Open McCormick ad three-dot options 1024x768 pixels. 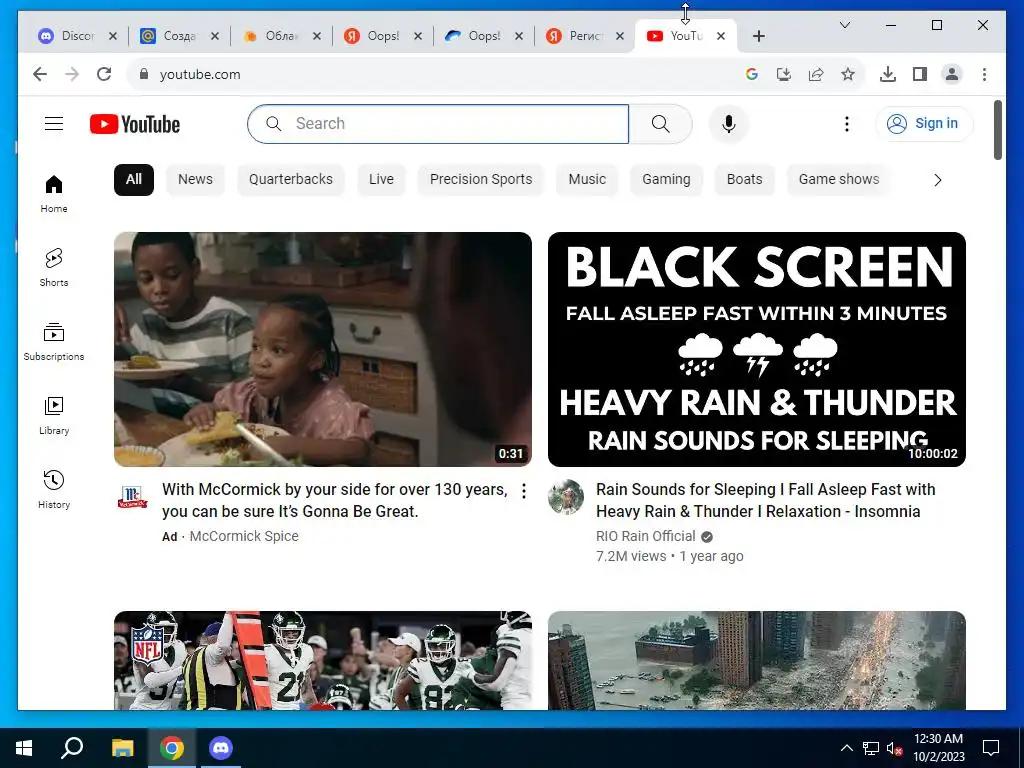pyautogui.click(x=523, y=491)
